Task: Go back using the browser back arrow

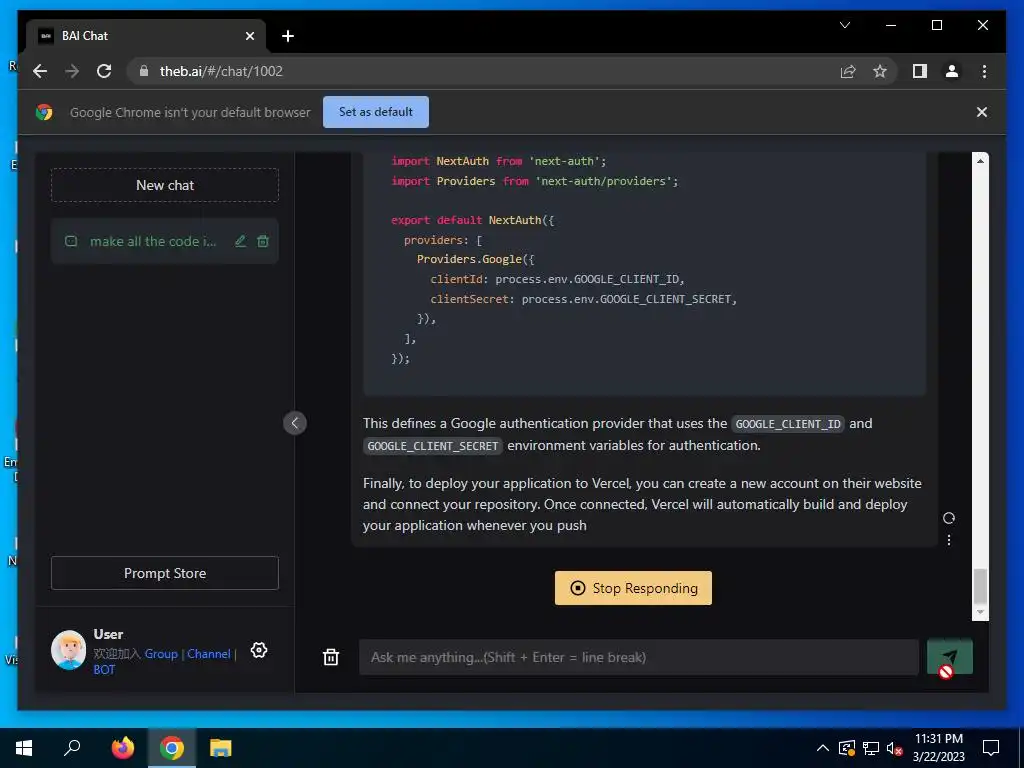Action: pyautogui.click(x=40, y=71)
